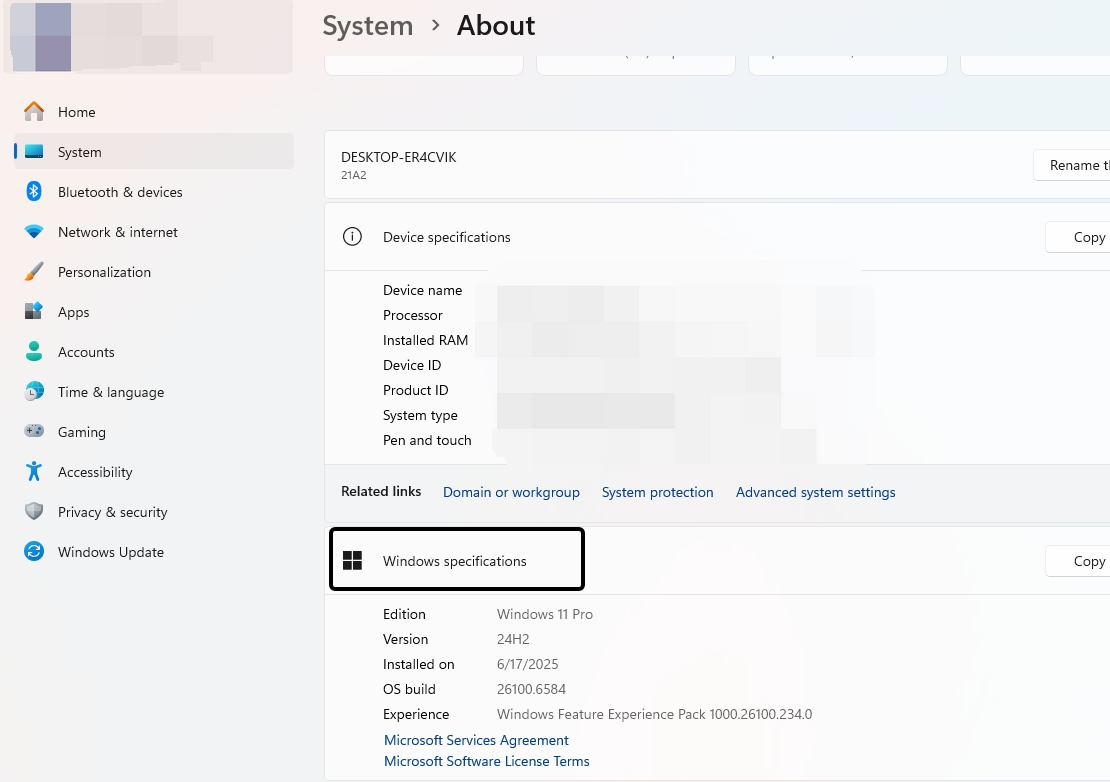Click the 6/17/2025 install date

(527, 664)
